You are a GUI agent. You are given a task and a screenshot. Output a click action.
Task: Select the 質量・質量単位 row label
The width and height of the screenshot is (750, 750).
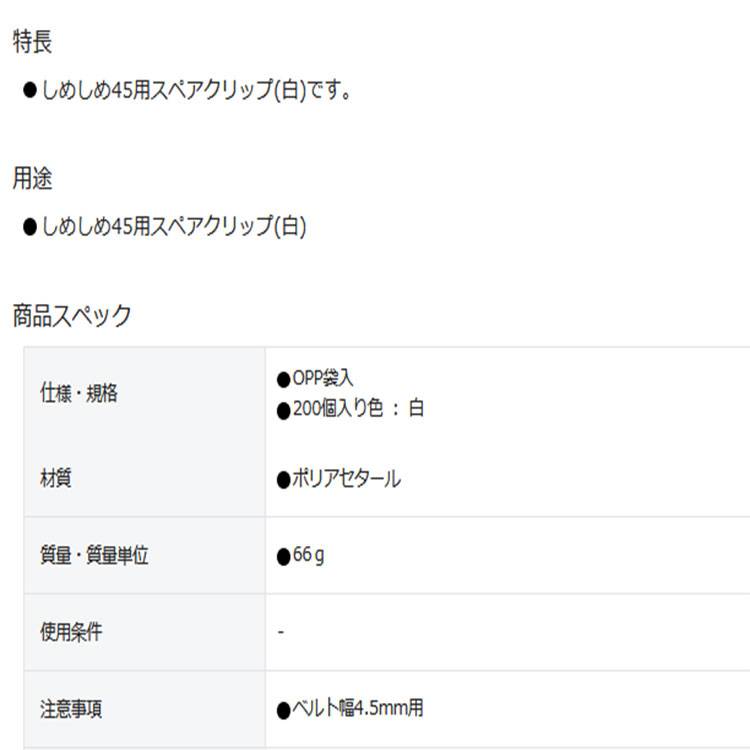pos(94,556)
